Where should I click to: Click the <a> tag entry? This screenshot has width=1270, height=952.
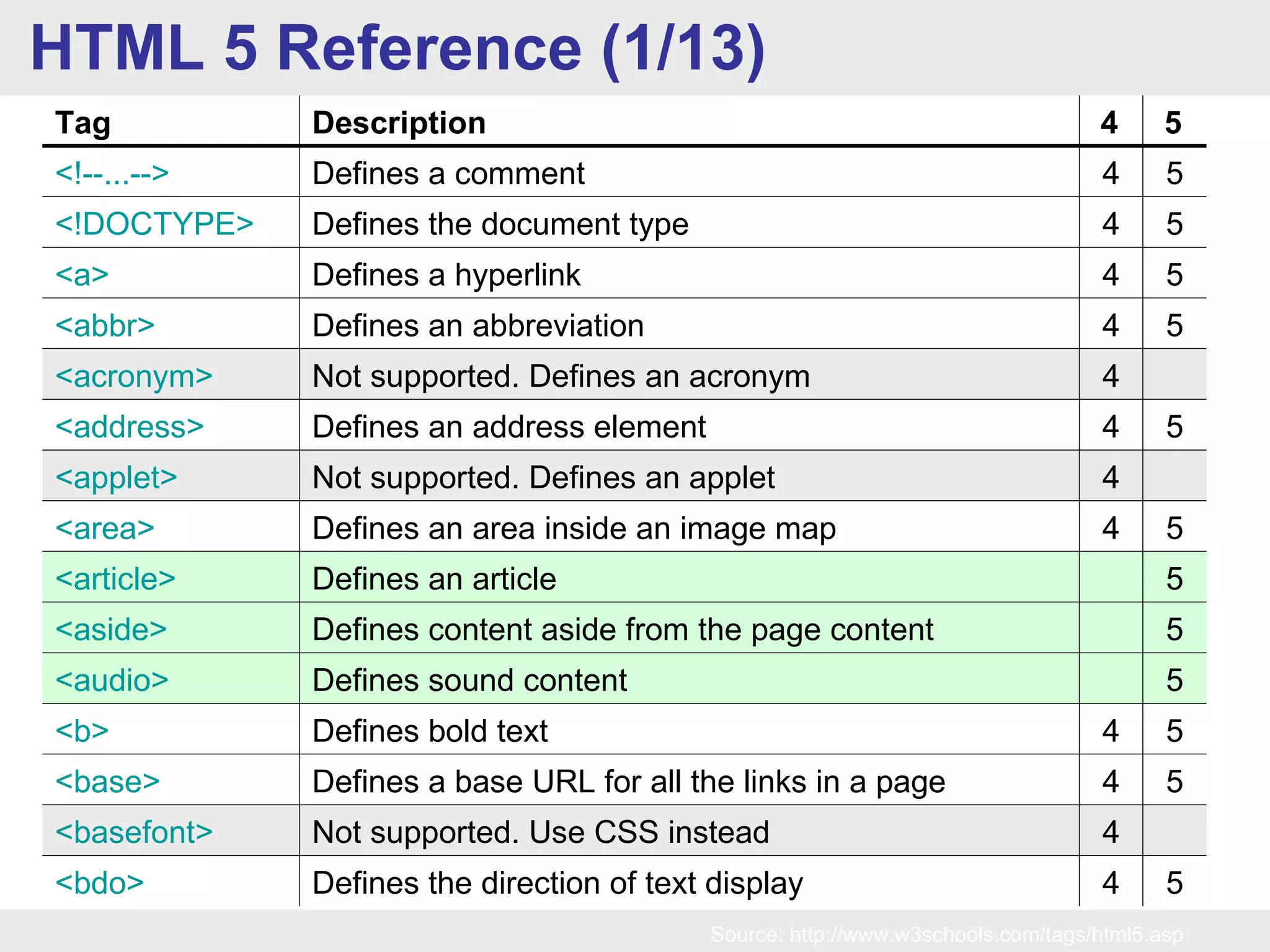tap(82, 275)
